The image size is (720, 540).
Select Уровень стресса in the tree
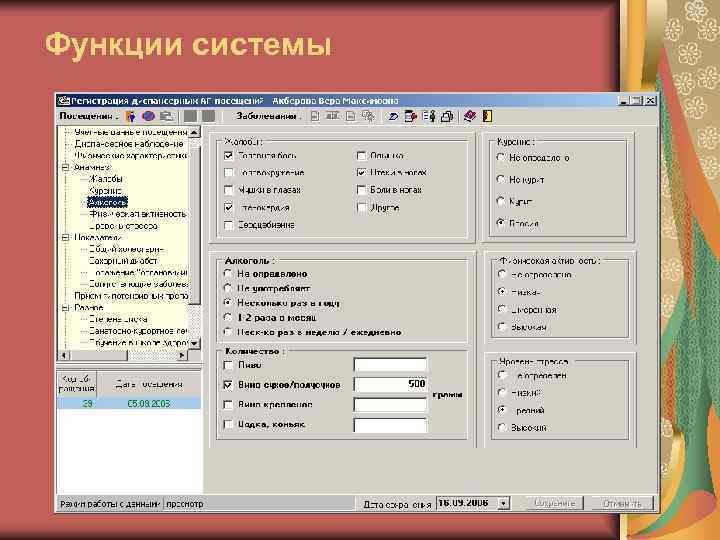coord(124,226)
